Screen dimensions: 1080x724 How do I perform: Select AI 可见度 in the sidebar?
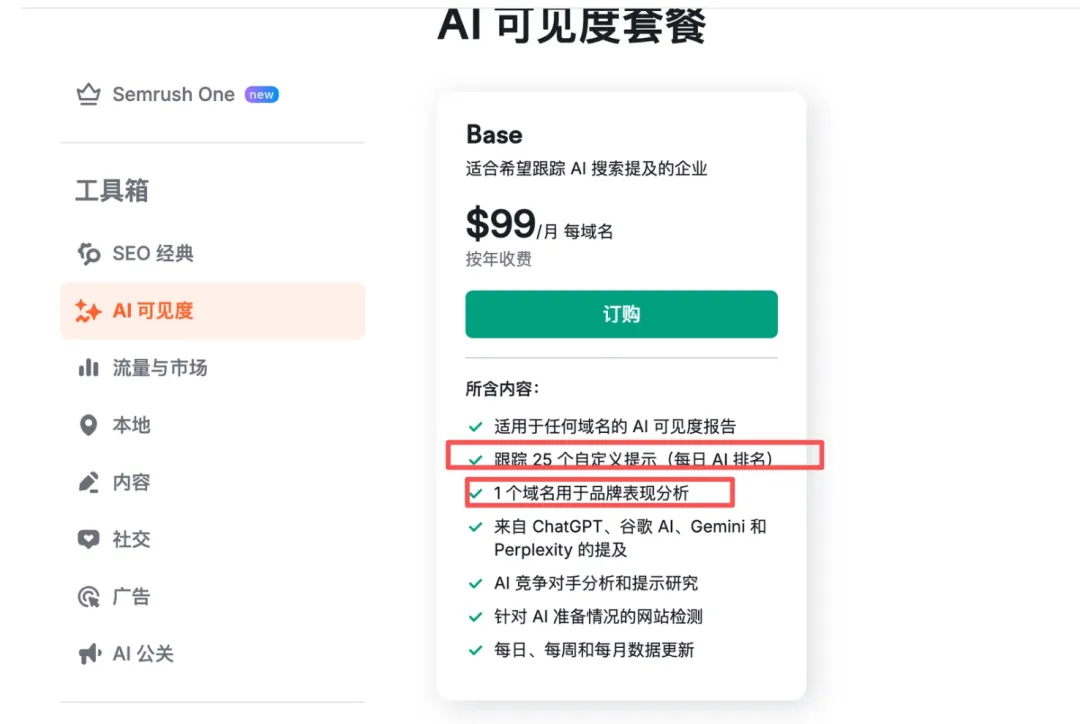tap(153, 311)
